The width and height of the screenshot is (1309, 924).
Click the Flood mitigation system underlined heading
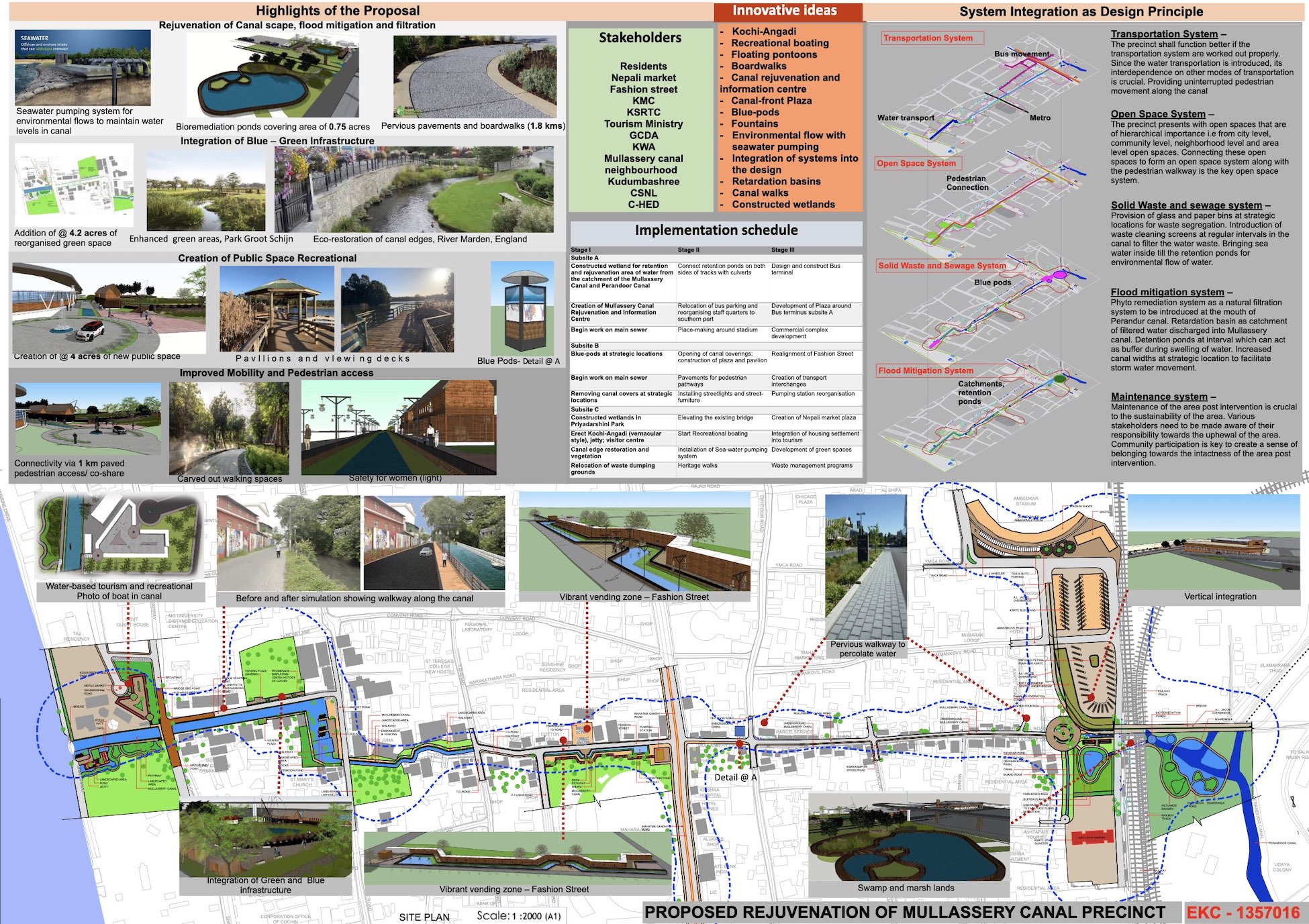1167,292
